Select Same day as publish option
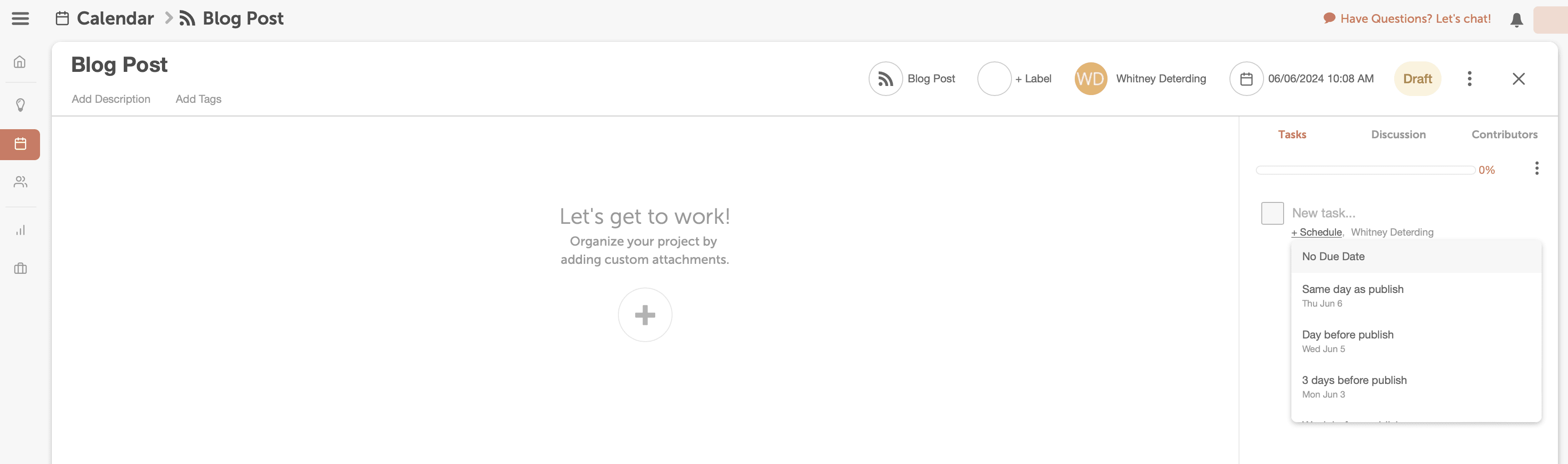 (x=1416, y=295)
